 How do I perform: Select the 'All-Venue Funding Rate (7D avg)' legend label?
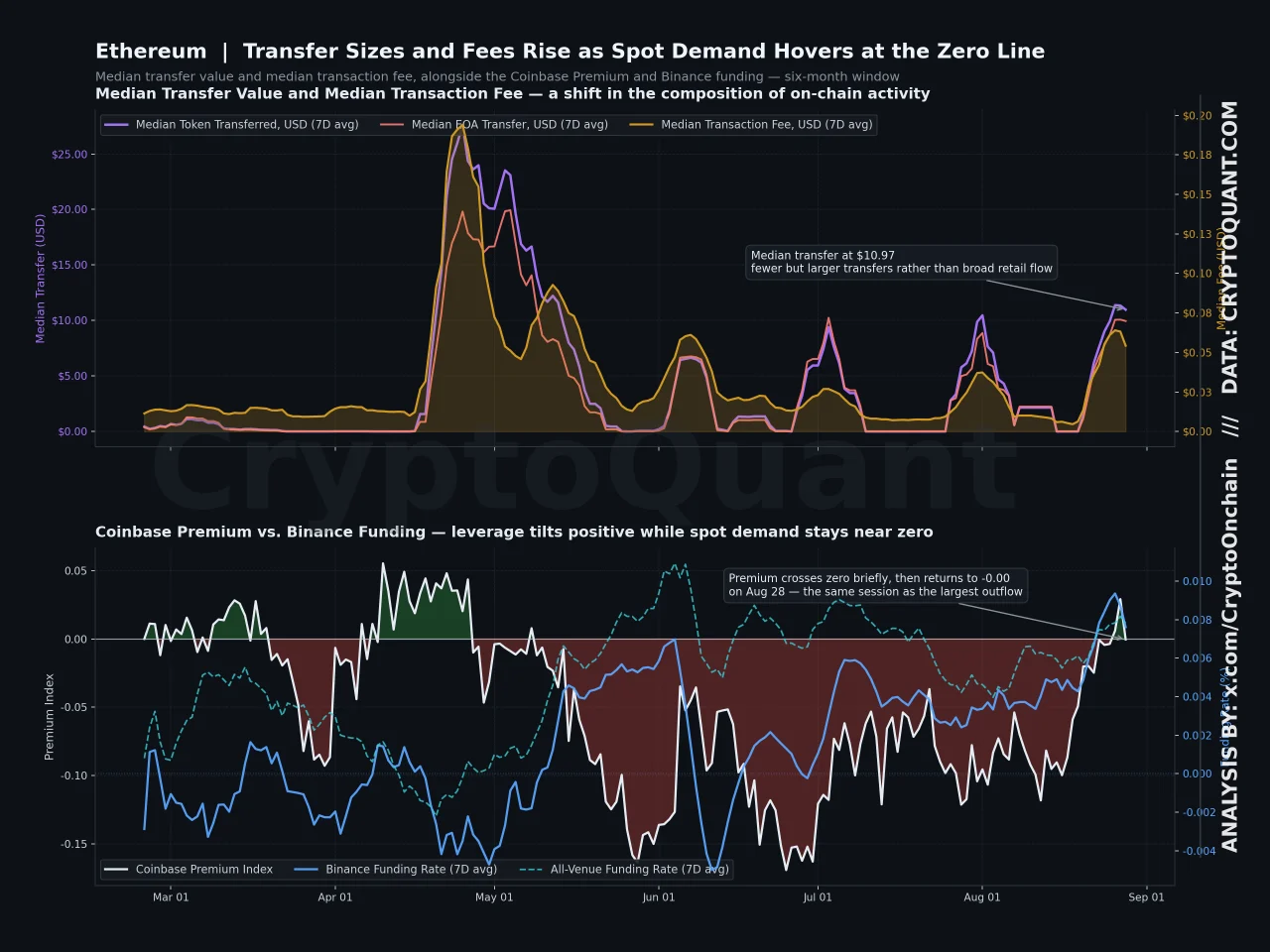(640, 870)
